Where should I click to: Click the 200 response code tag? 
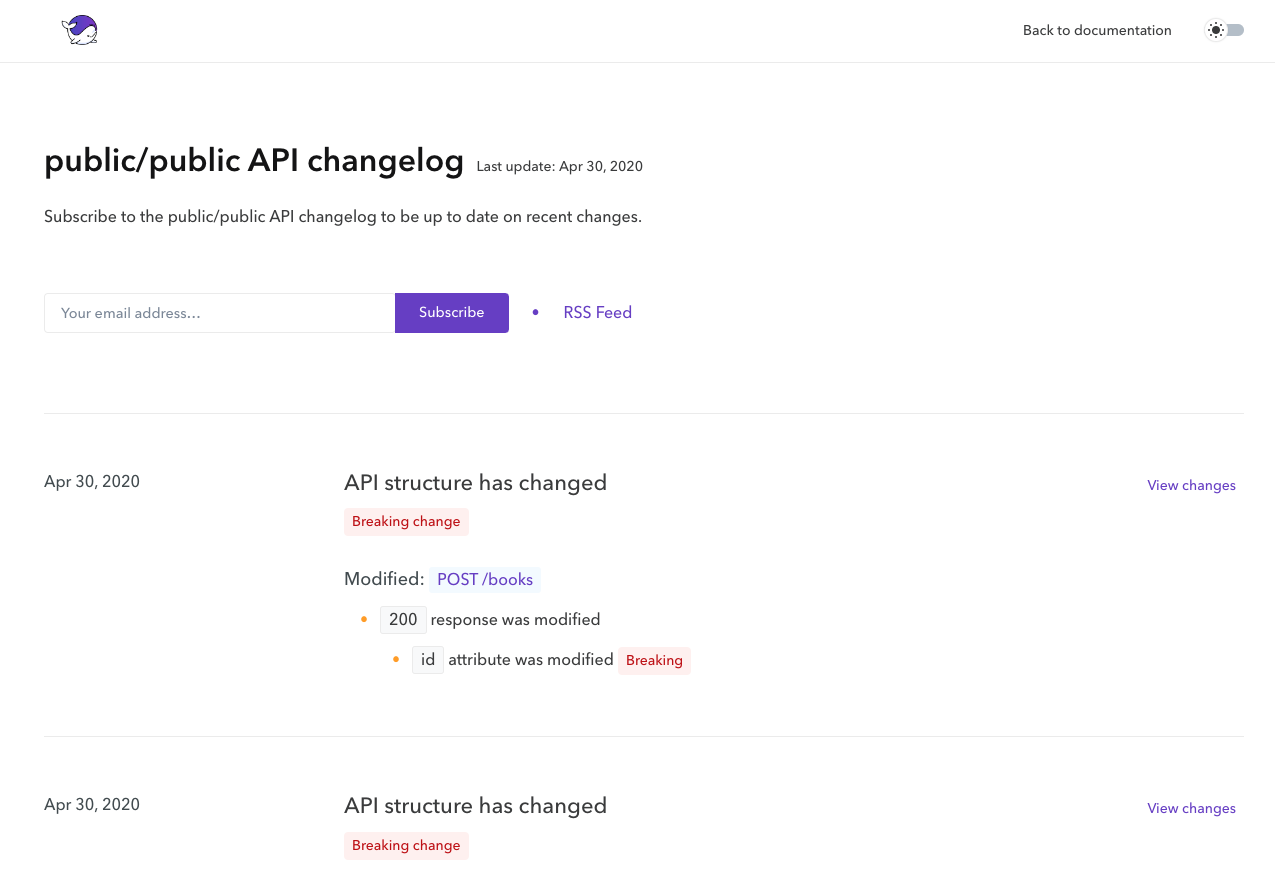click(403, 620)
